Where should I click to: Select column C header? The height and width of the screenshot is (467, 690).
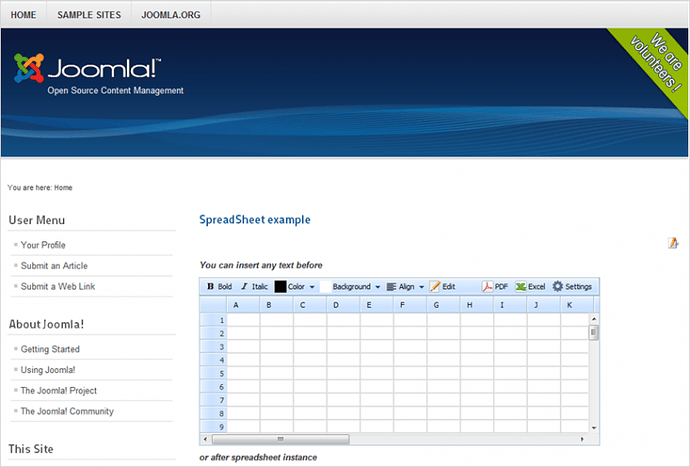pos(310,305)
